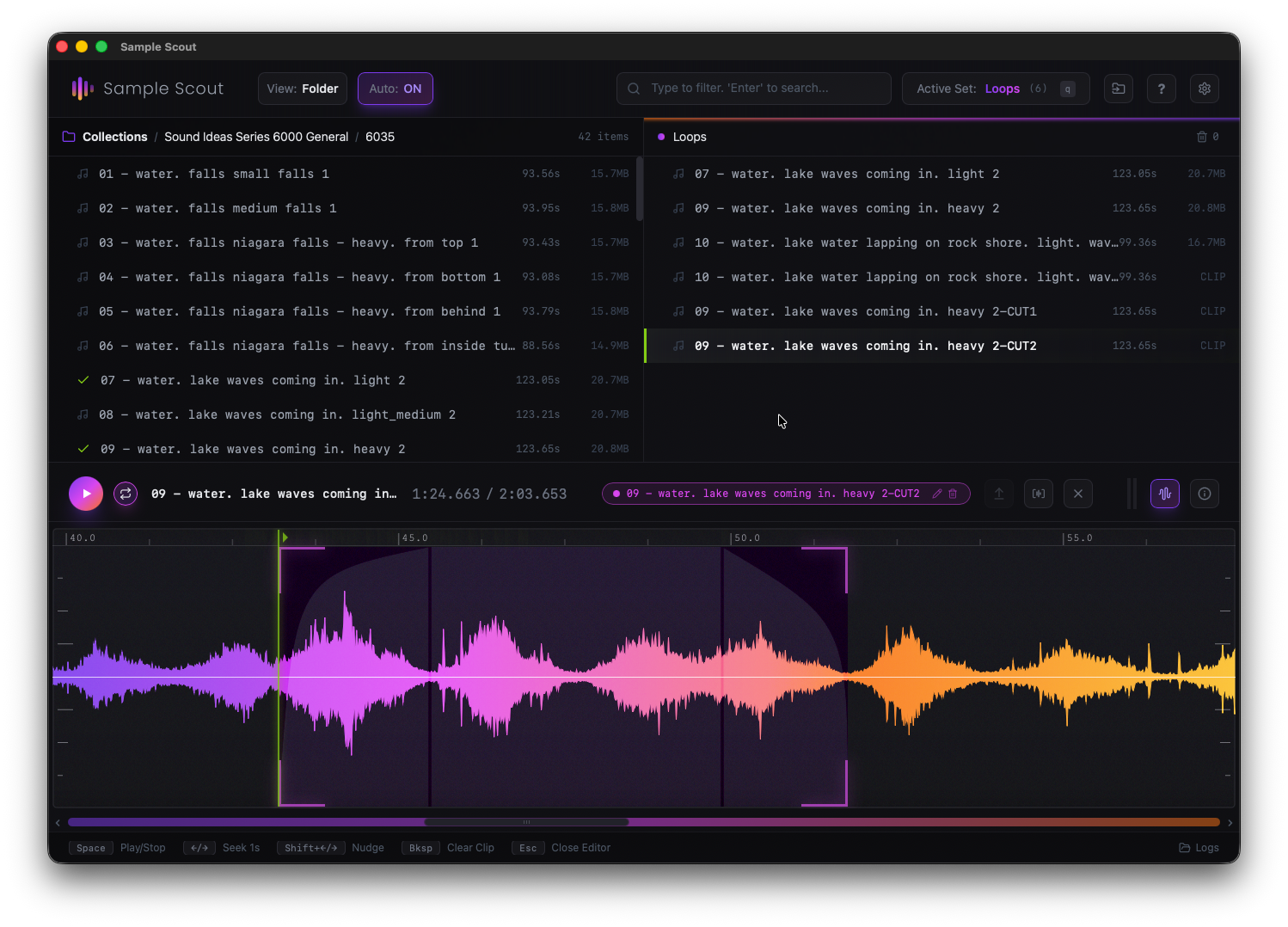Show info with the circled-i button
Image resolution: width=1288 pixels, height=927 pixels.
1205,494
